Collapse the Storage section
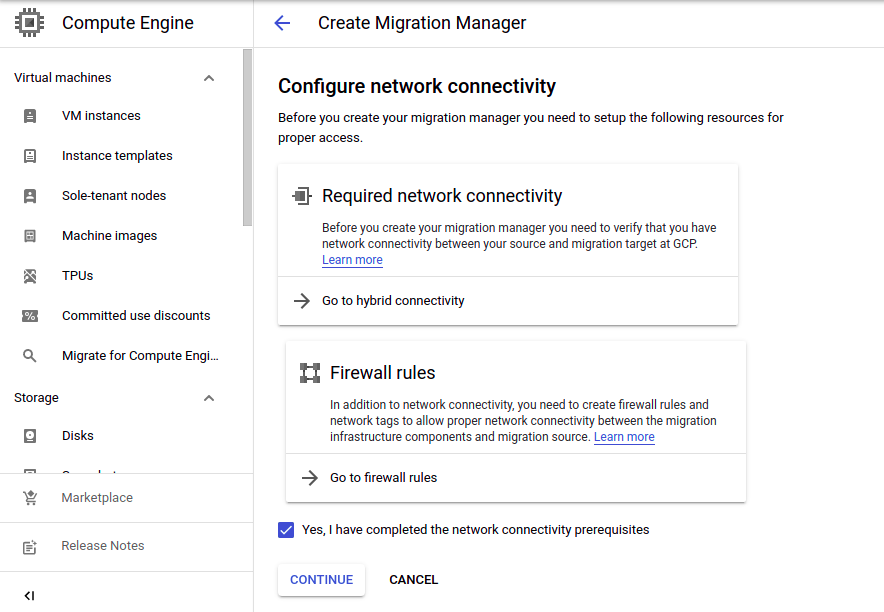This screenshot has width=884, height=612. (x=209, y=398)
